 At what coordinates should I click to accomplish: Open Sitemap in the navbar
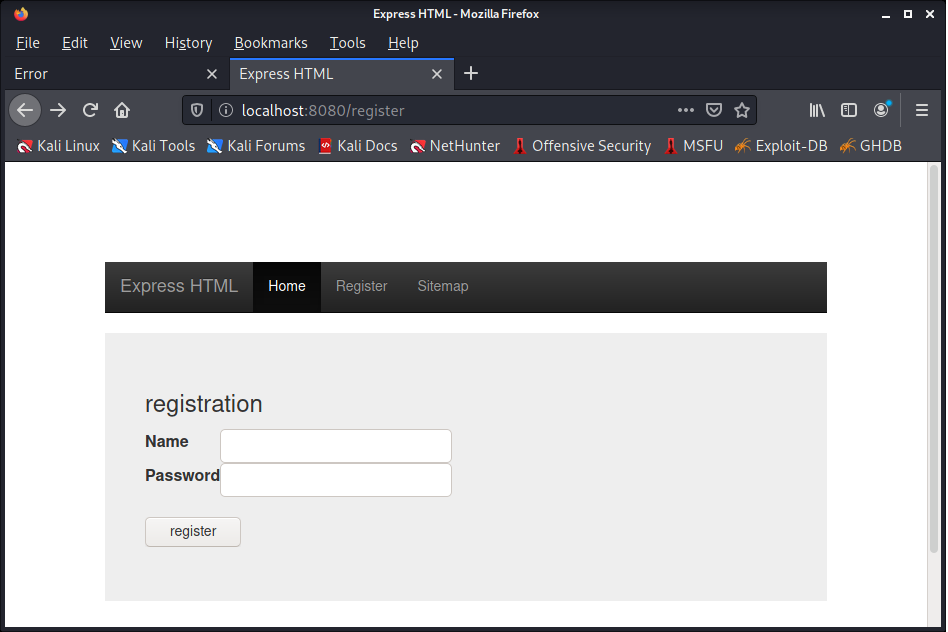coord(443,286)
